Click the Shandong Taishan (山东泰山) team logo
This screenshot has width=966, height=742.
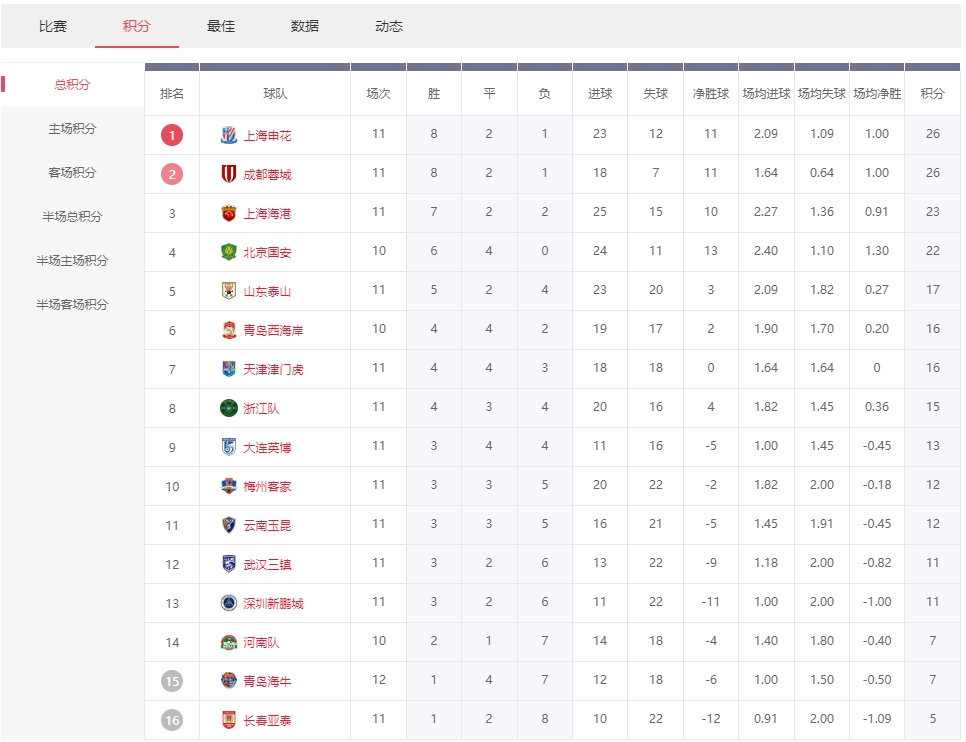click(x=229, y=291)
